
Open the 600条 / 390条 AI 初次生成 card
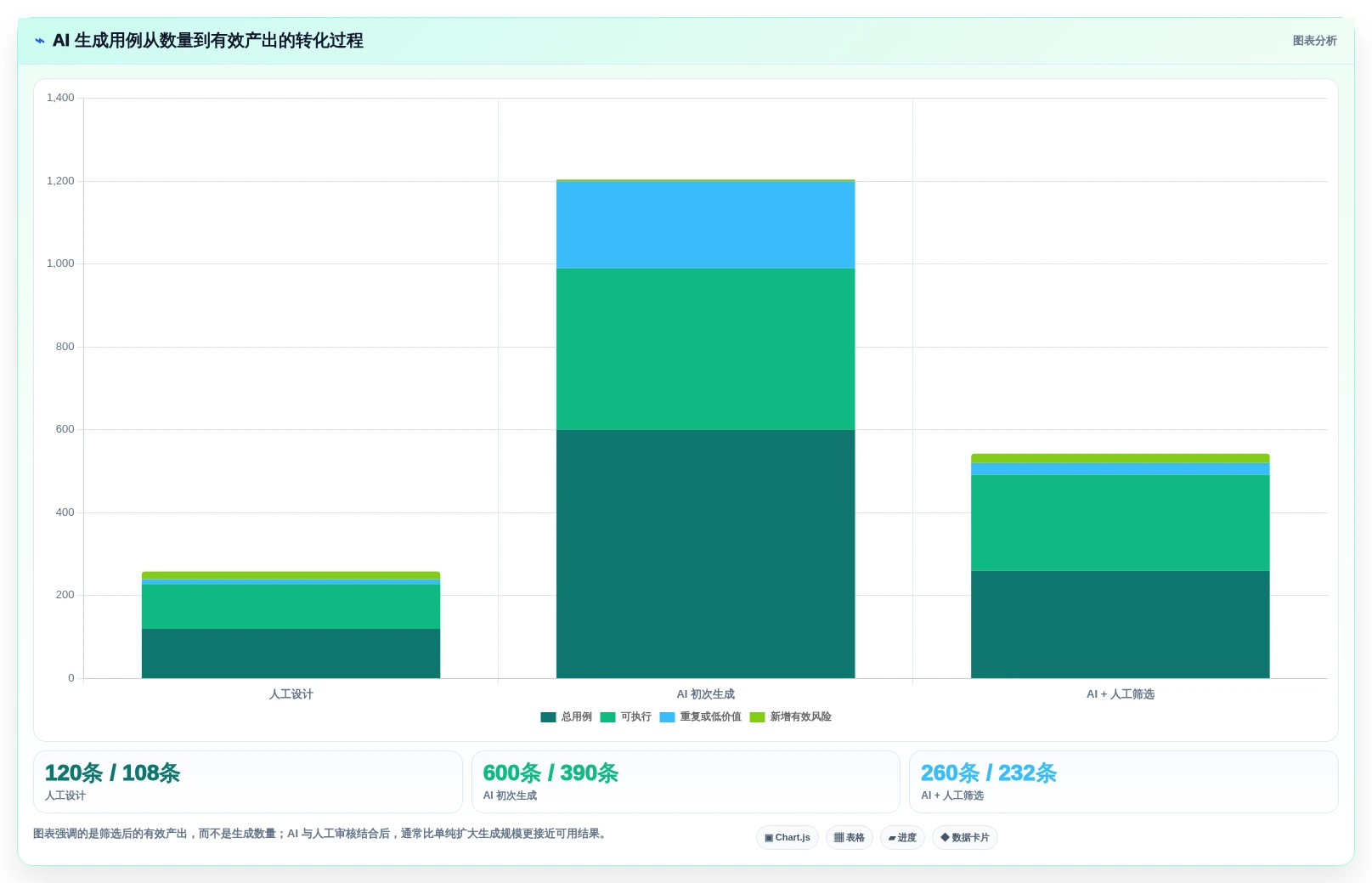686,782
